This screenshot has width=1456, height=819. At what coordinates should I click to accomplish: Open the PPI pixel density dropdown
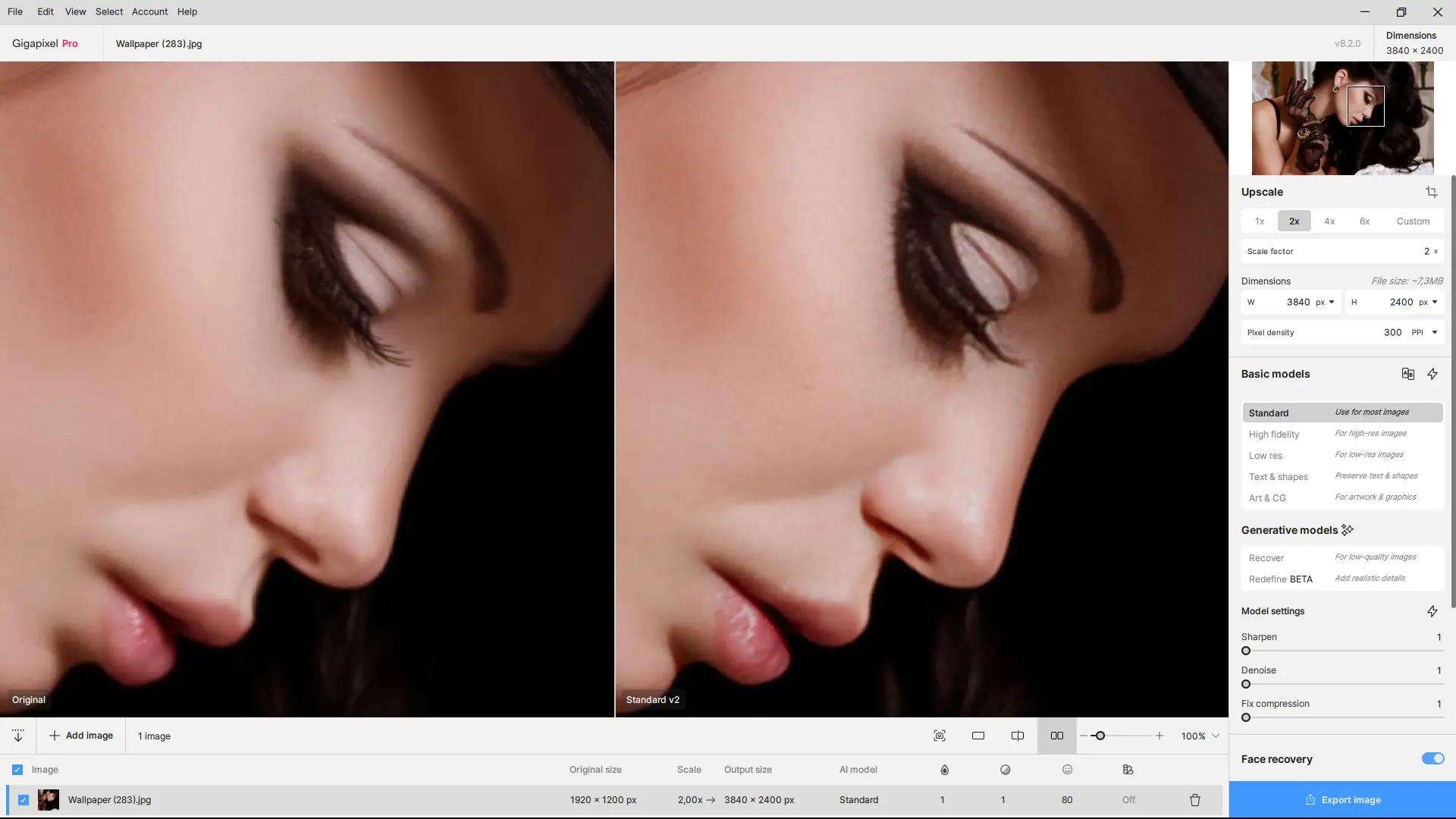1424,332
